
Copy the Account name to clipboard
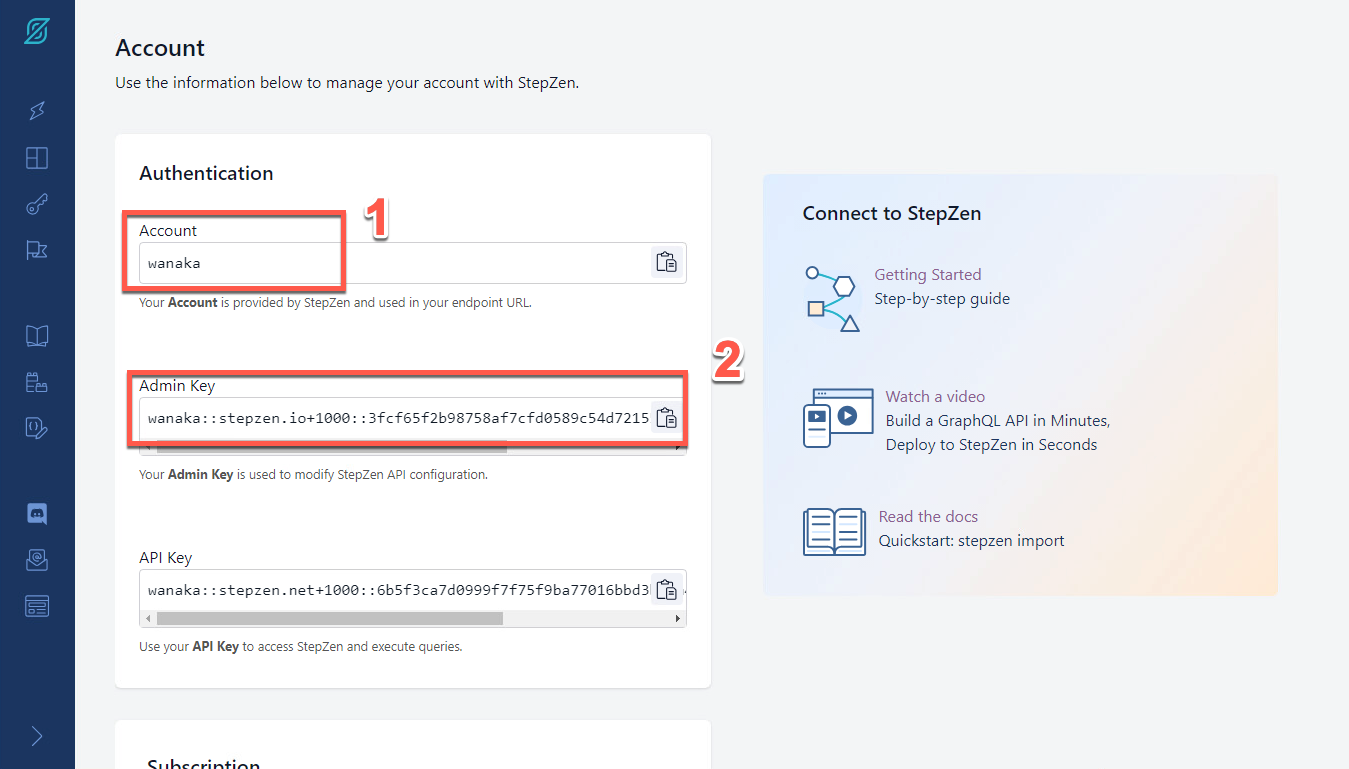(x=666, y=263)
